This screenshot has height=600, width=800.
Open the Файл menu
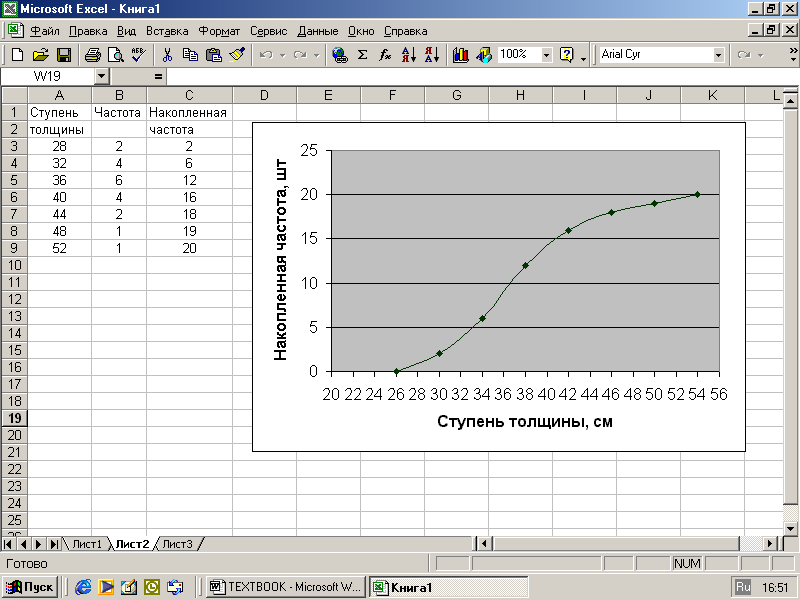44,31
